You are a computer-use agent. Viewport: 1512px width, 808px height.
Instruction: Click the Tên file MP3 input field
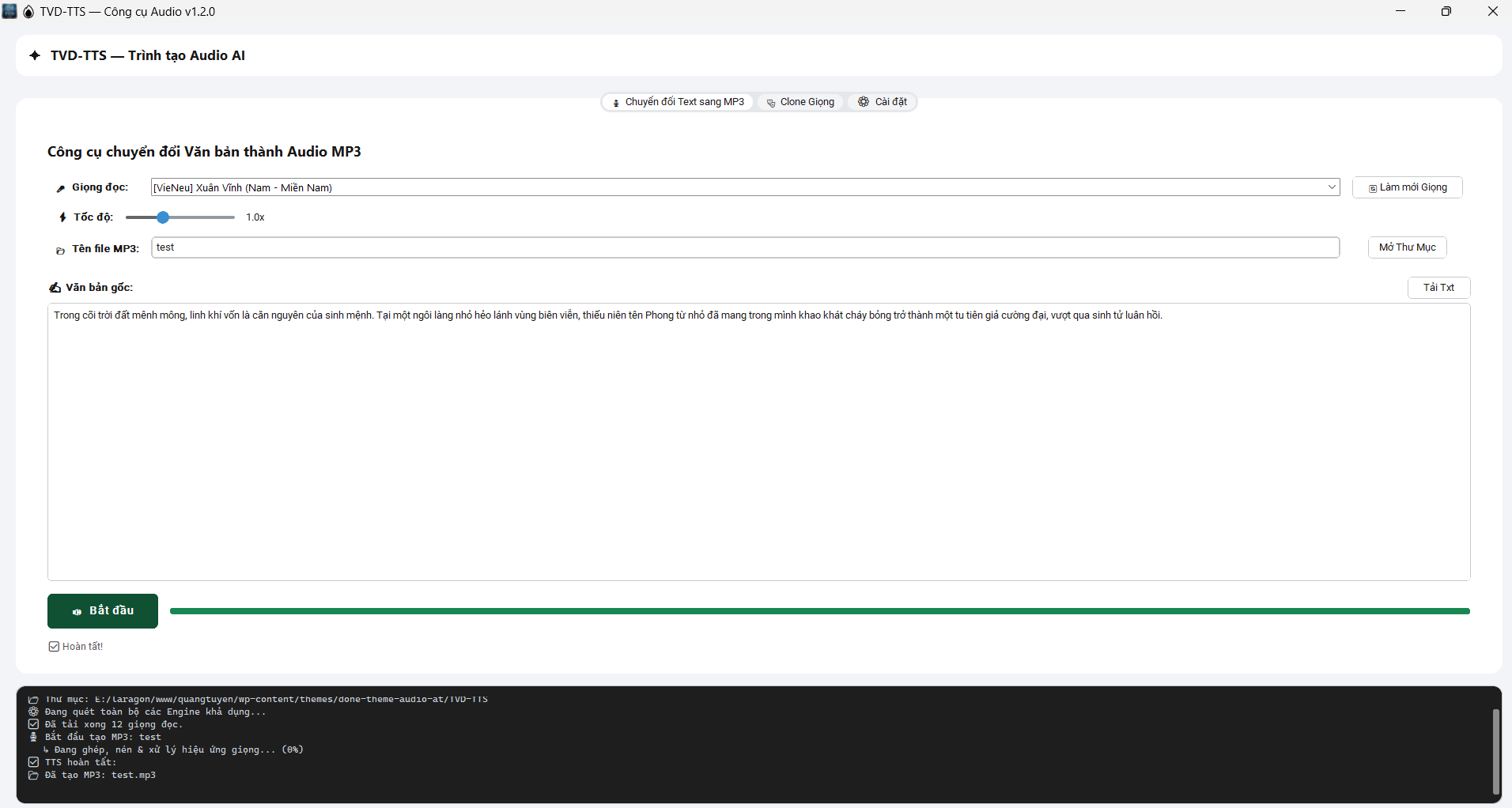click(745, 247)
